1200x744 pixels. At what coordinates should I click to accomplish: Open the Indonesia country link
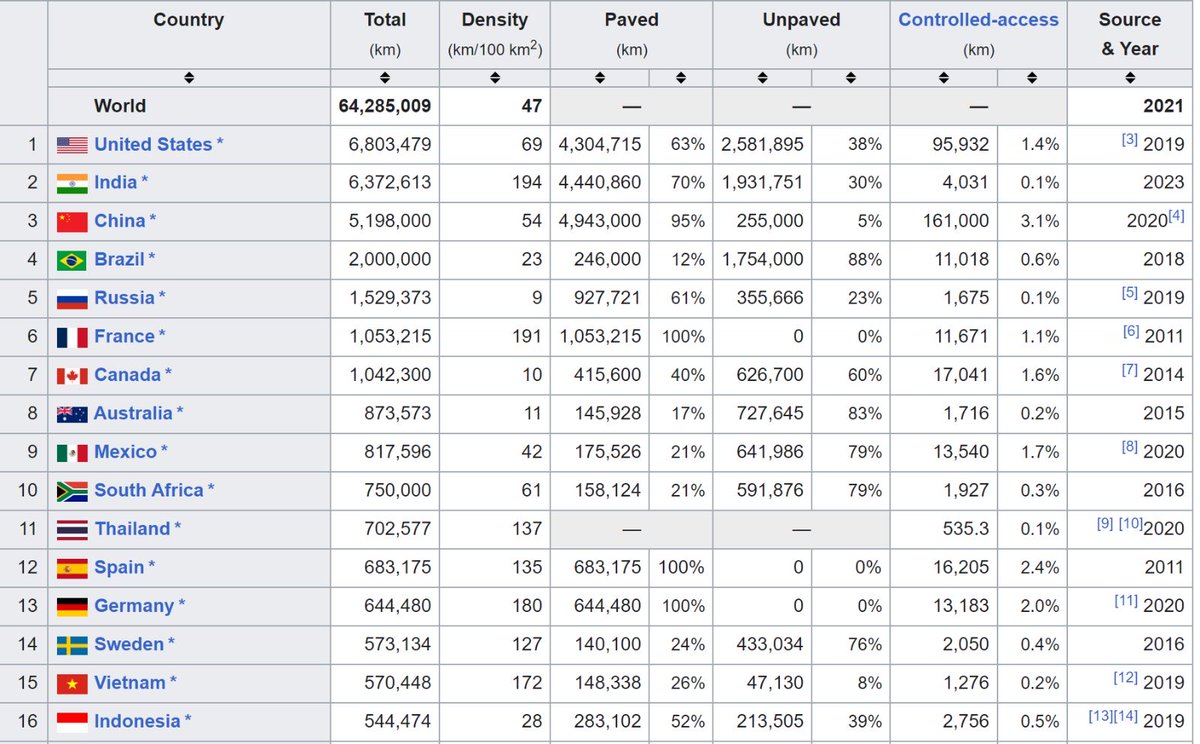(x=137, y=721)
